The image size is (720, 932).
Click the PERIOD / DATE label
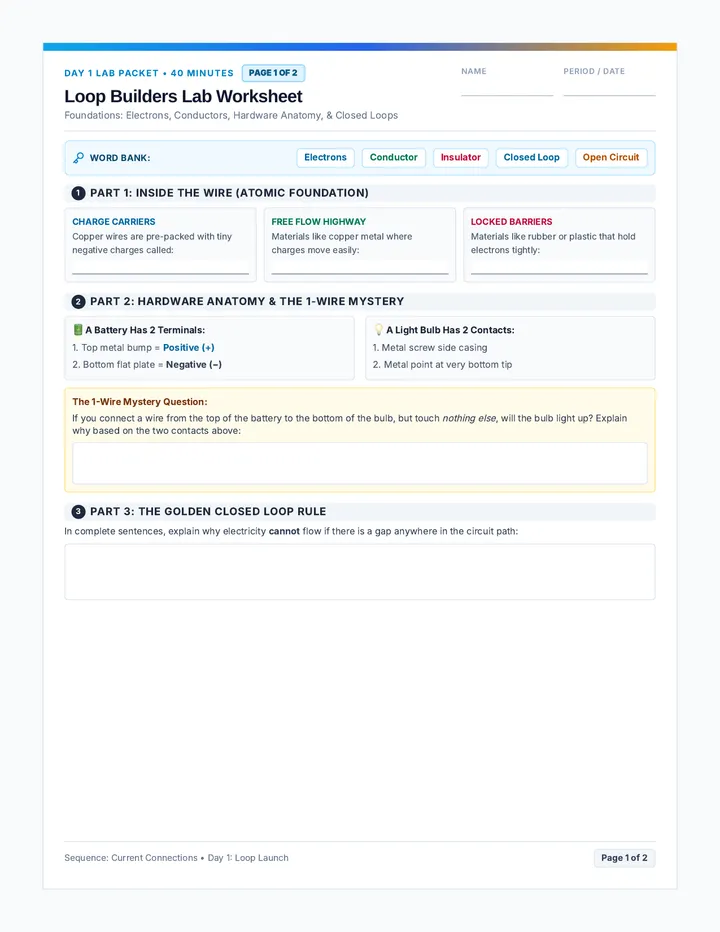[594, 71]
